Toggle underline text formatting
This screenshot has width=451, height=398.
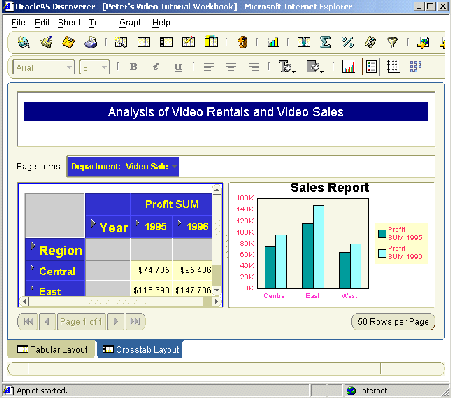[x=178, y=67]
